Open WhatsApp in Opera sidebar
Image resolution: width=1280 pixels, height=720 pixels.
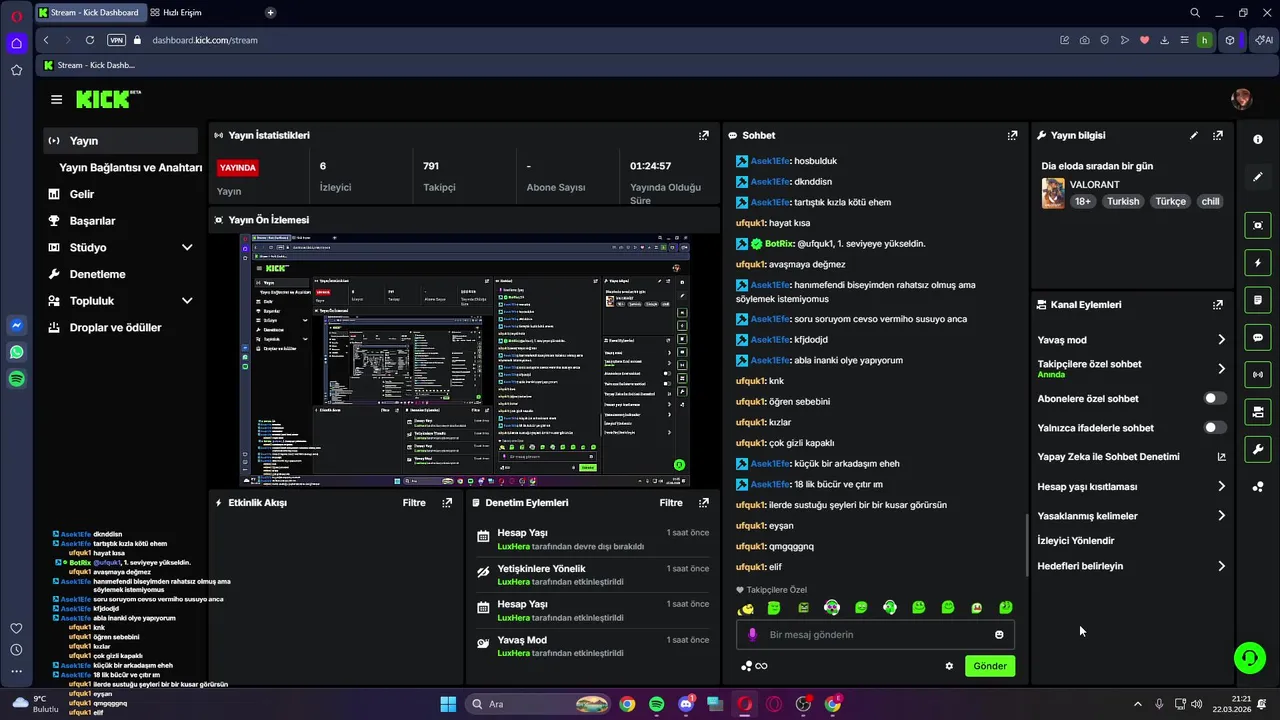(x=16, y=352)
